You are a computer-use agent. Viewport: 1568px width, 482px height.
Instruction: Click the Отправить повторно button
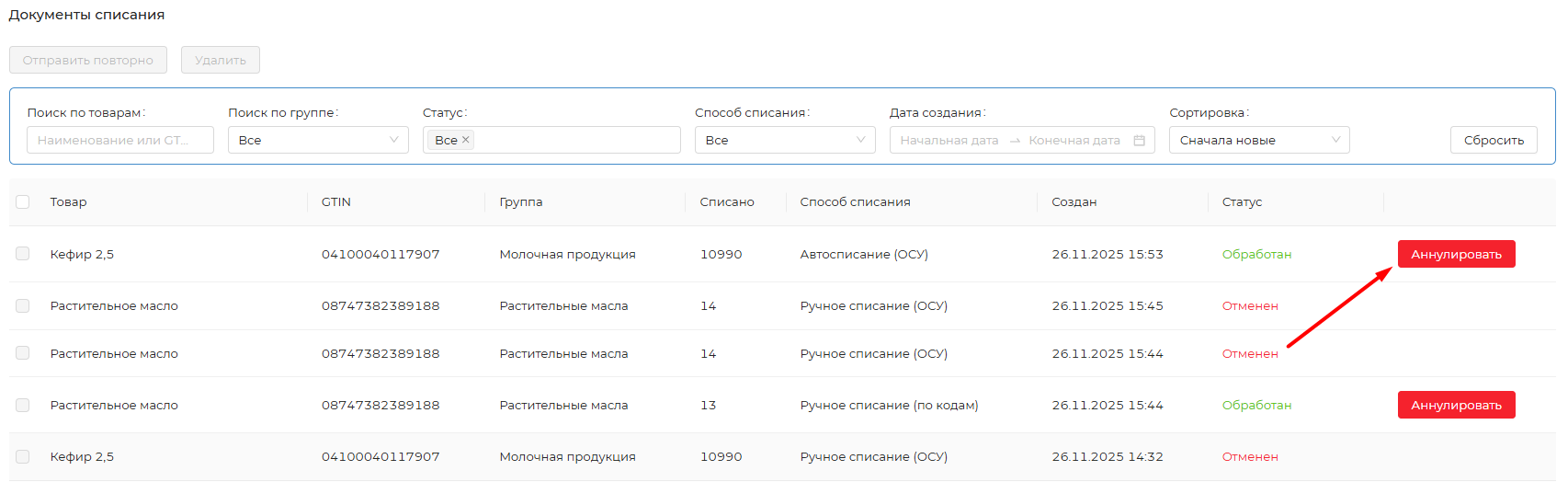tap(88, 60)
